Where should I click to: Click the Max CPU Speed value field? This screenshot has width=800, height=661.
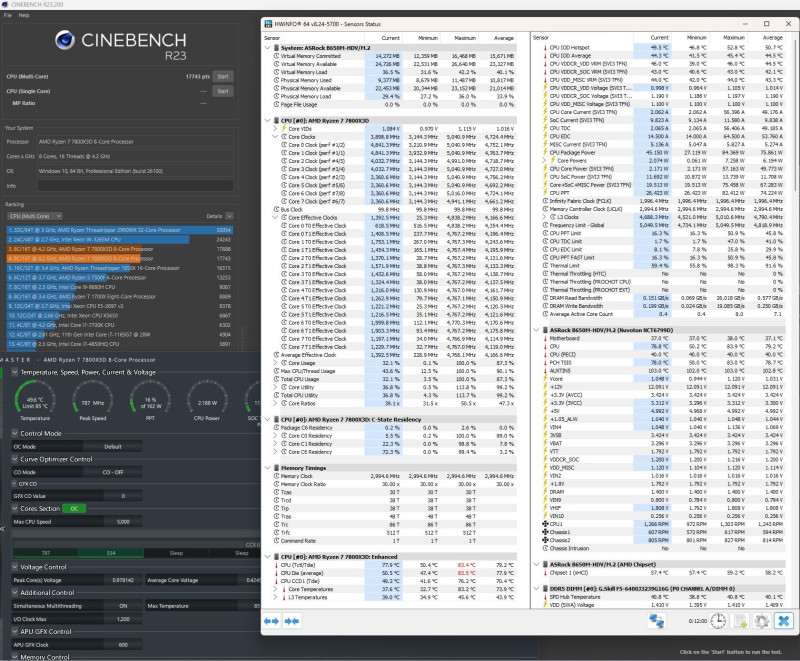(123, 522)
